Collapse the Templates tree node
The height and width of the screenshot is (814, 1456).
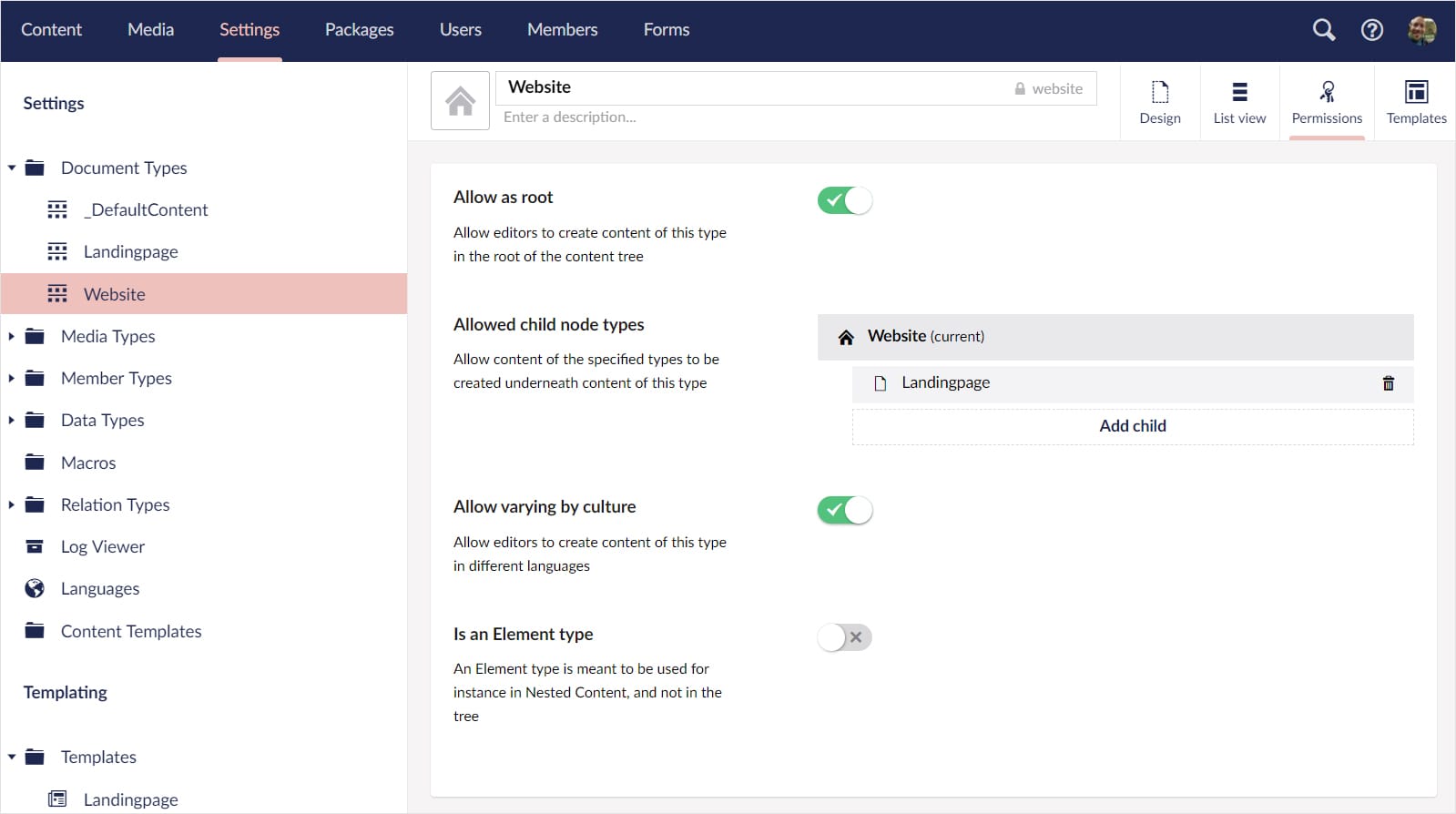tap(12, 757)
